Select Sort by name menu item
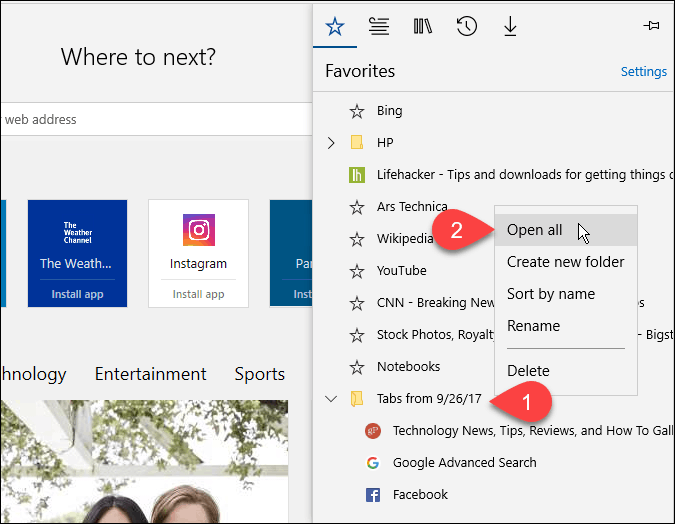This screenshot has height=524, width=675. point(566,294)
